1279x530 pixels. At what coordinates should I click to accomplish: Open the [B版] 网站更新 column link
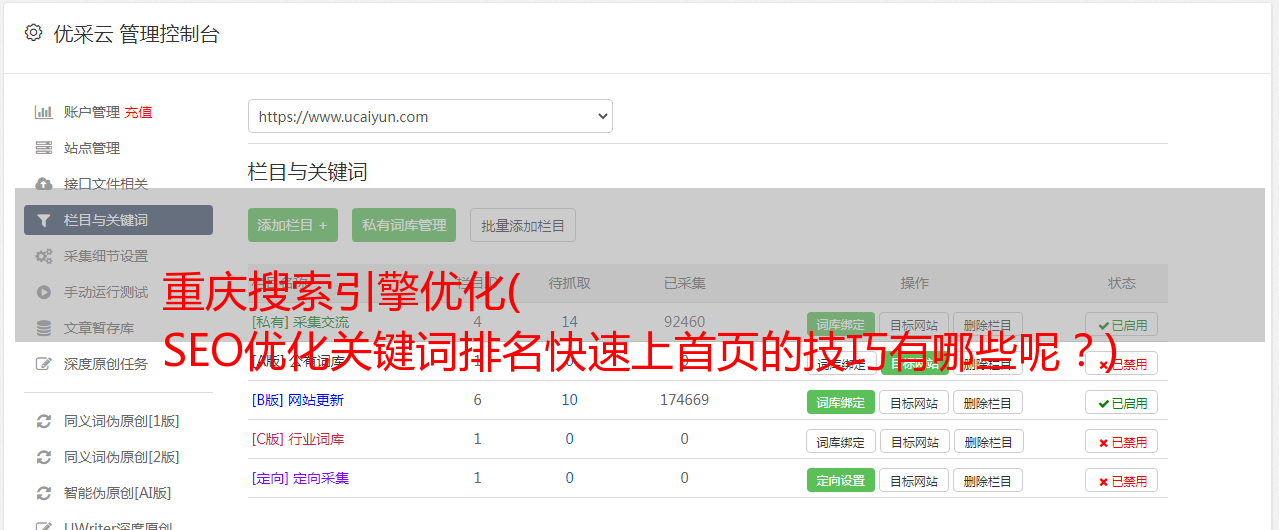pos(298,400)
